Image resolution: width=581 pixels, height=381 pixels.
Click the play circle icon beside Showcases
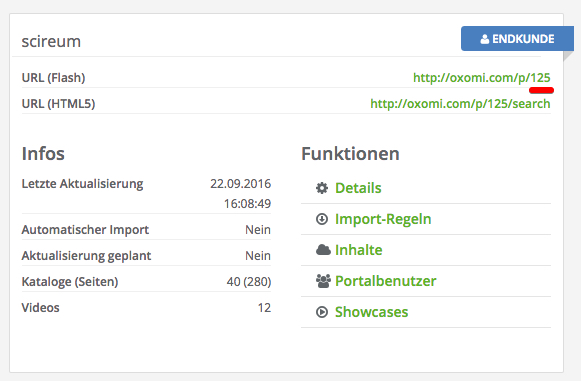pyautogui.click(x=322, y=312)
